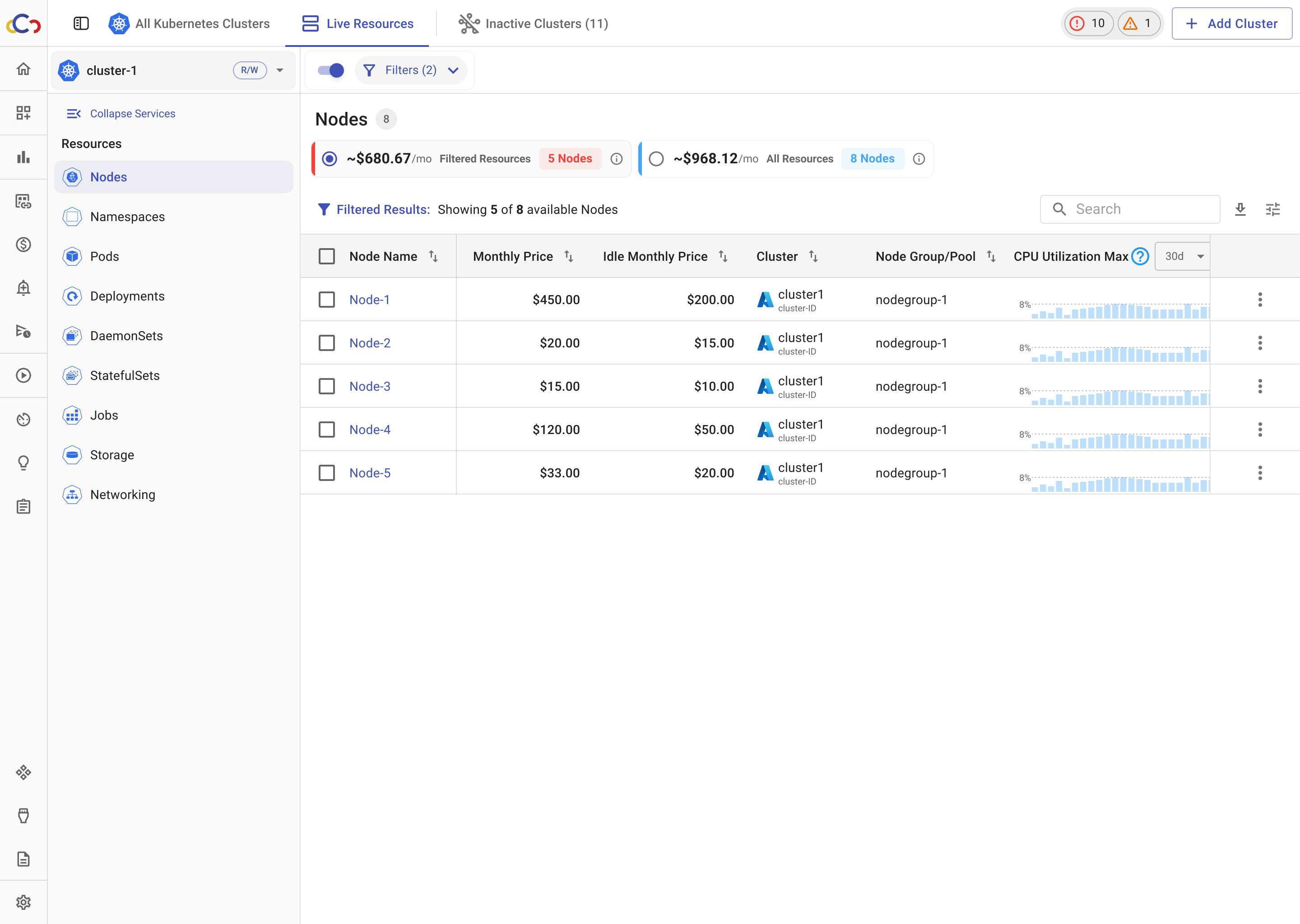Open settings gear in left sidebar
The image size is (1300, 924).
tap(23, 902)
